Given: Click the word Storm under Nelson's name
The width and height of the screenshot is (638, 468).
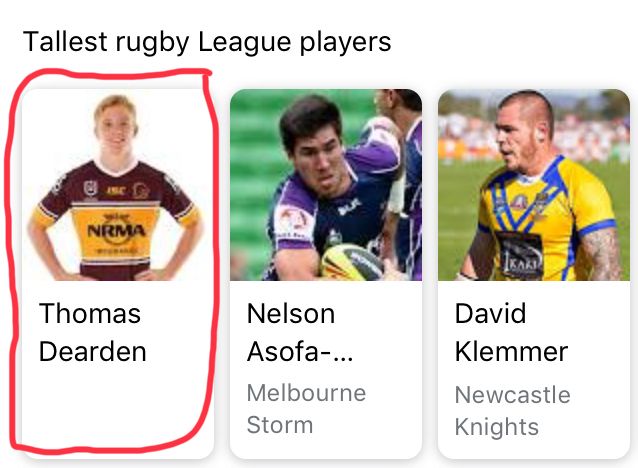Looking at the screenshot, I should pyautogui.click(x=280, y=425).
